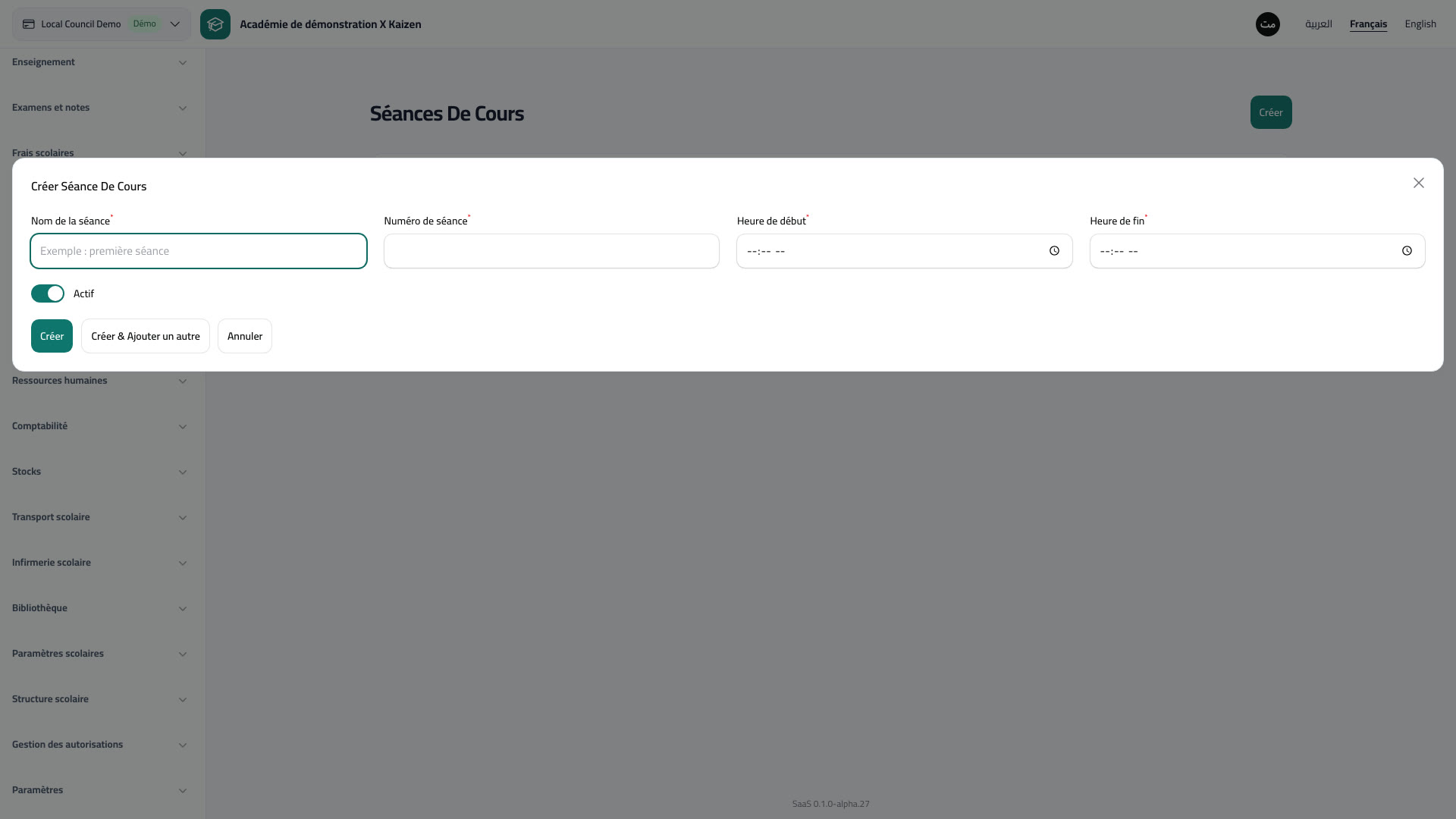The height and width of the screenshot is (819, 1456).
Task: Switch language to English
Action: tap(1420, 24)
